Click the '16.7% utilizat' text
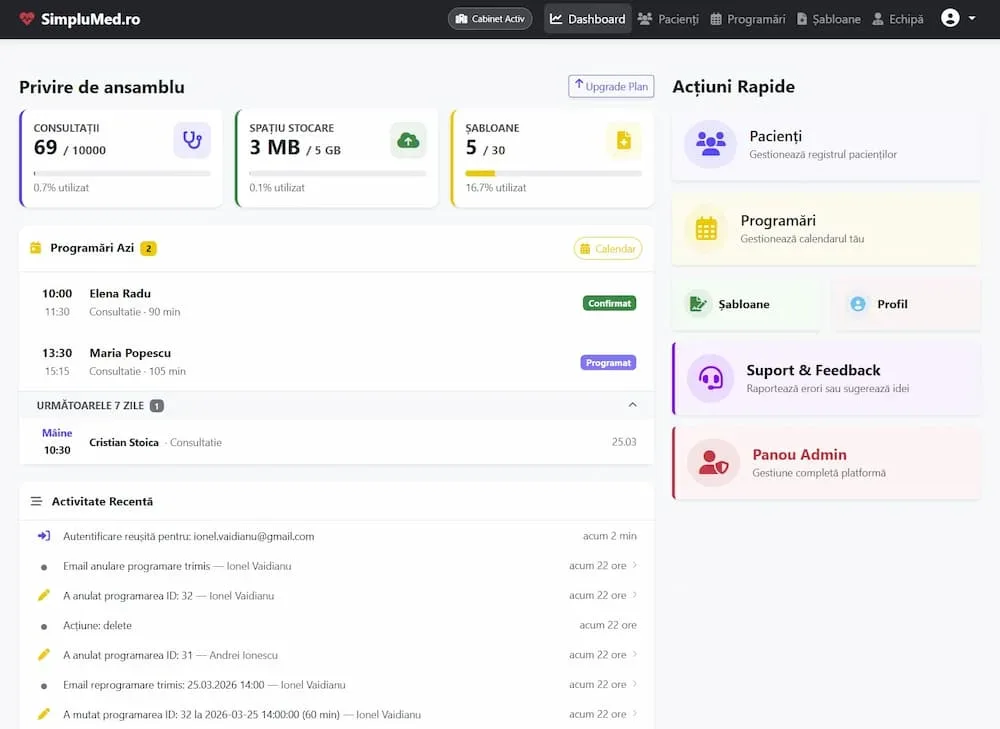The width and height of the screenshot is (1000, 729). tap(496, 188)
